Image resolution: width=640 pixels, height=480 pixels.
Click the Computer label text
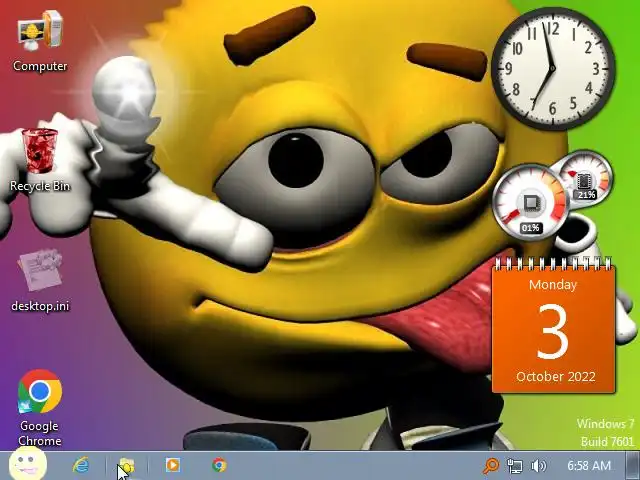tap(40, 66)
